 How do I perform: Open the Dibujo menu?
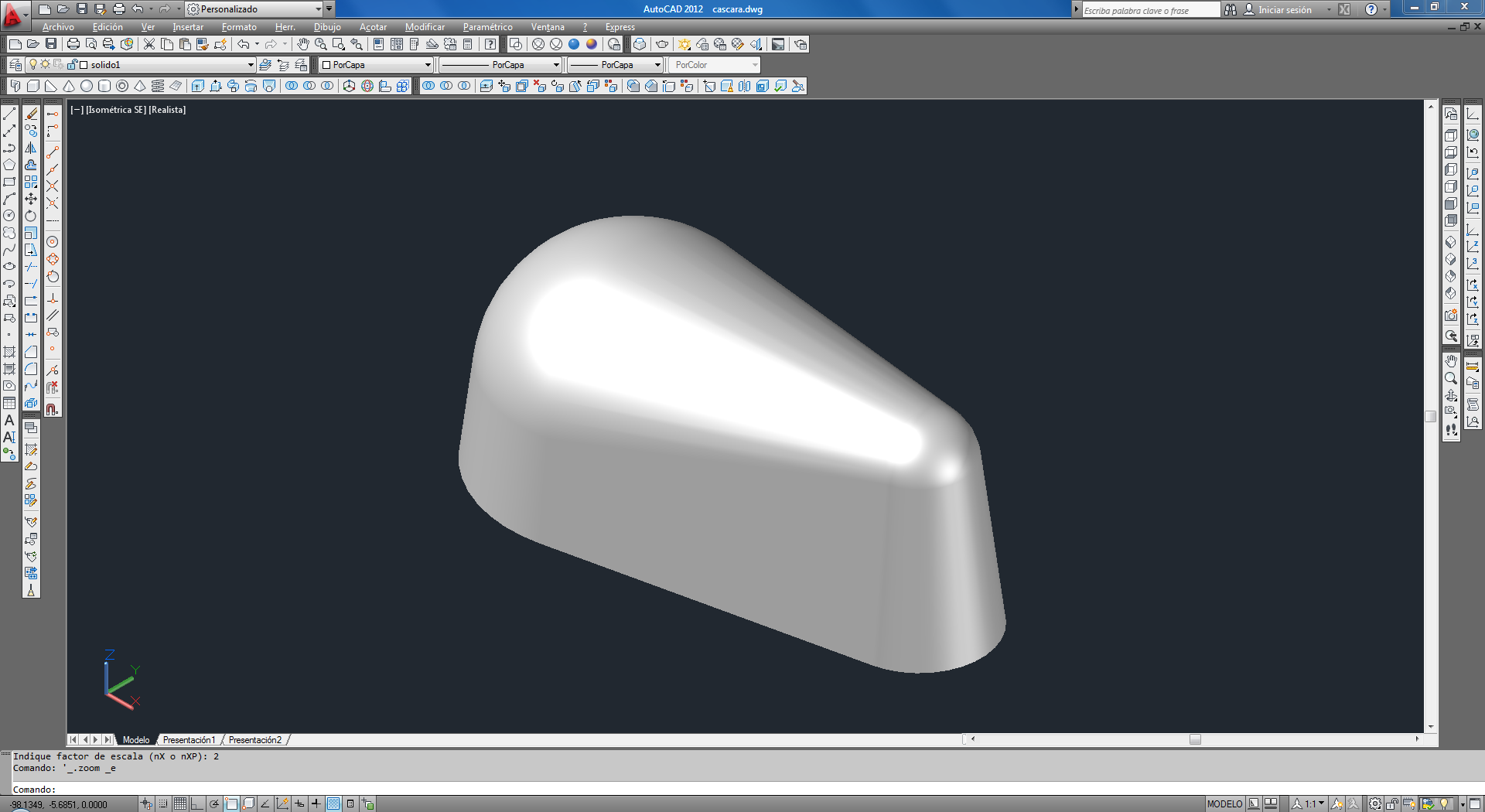point(327,27)
